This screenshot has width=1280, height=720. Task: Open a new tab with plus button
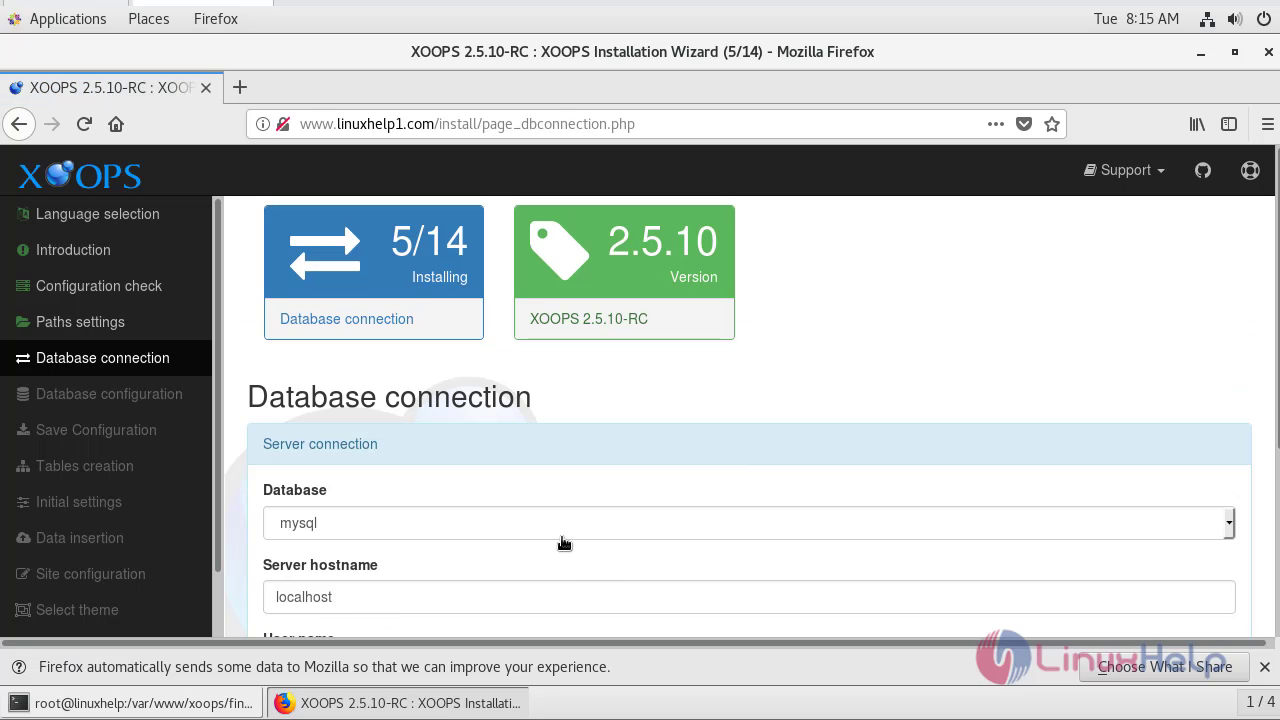click(239, 87)
